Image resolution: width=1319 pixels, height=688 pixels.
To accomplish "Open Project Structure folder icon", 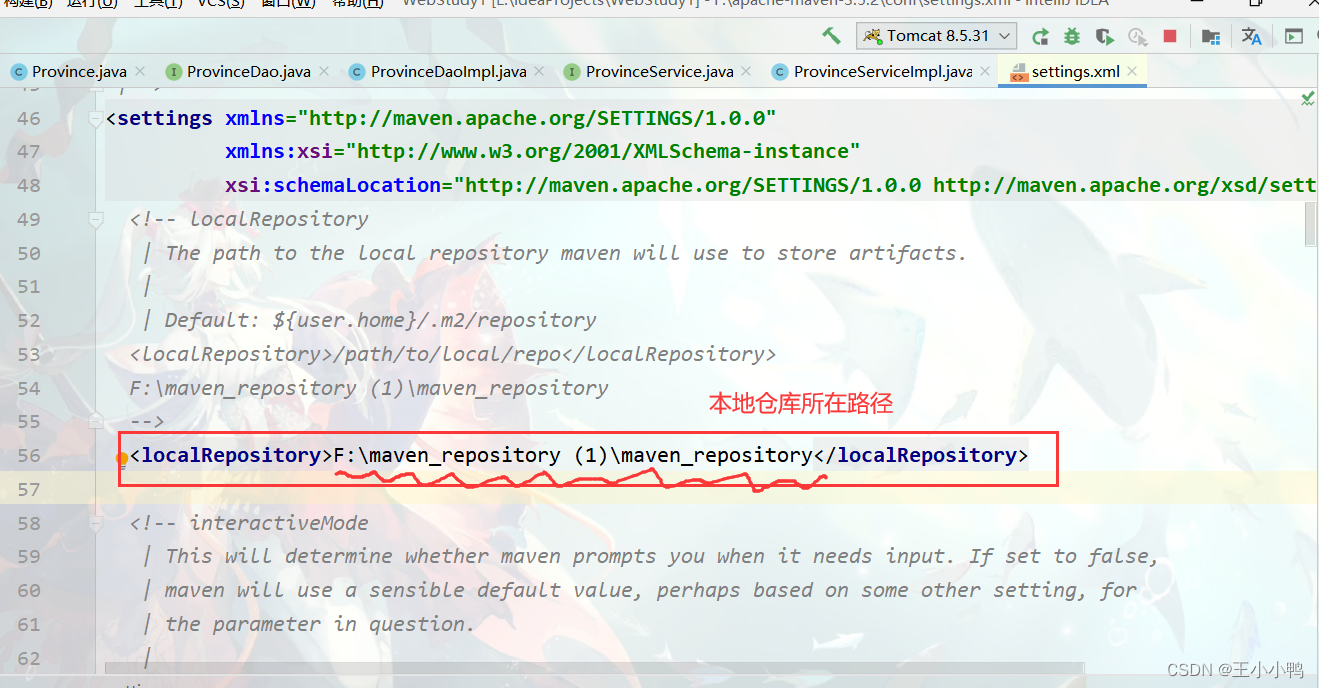I will click(1210, 37).
